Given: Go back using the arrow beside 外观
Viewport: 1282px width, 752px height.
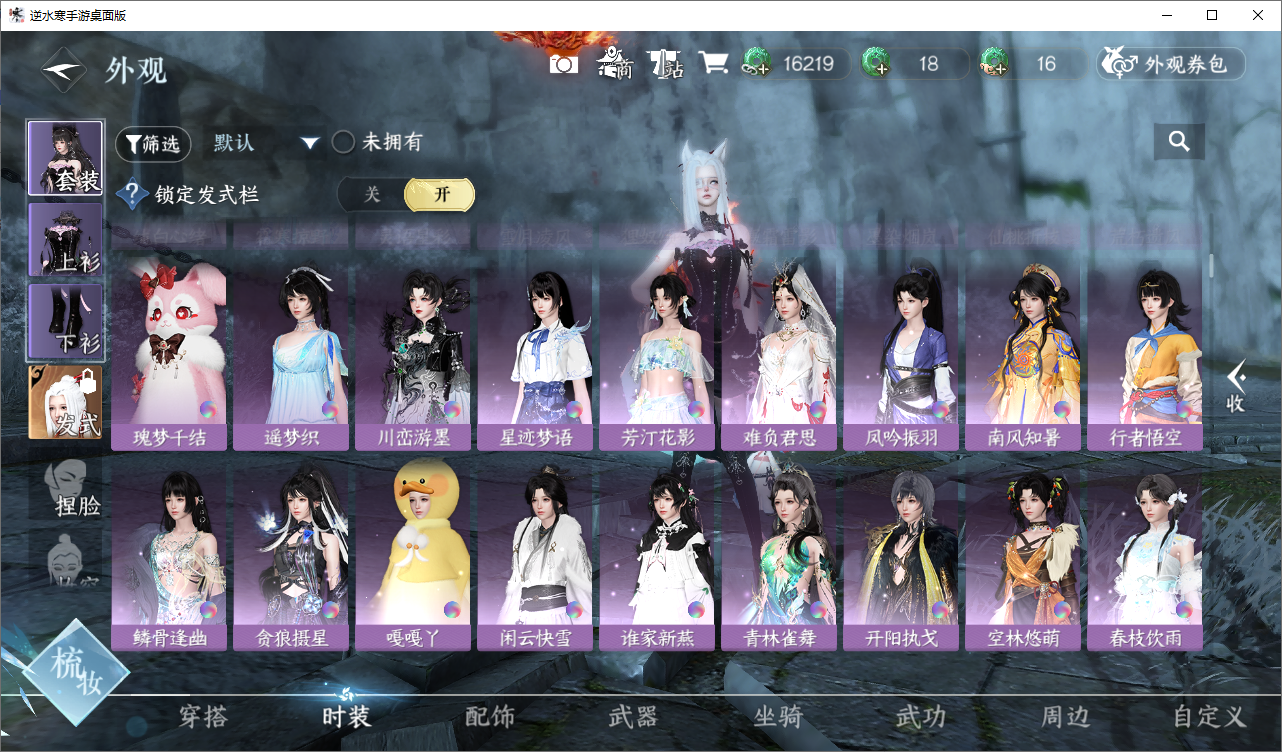Looking at the screenshot, I should (65, 70).
